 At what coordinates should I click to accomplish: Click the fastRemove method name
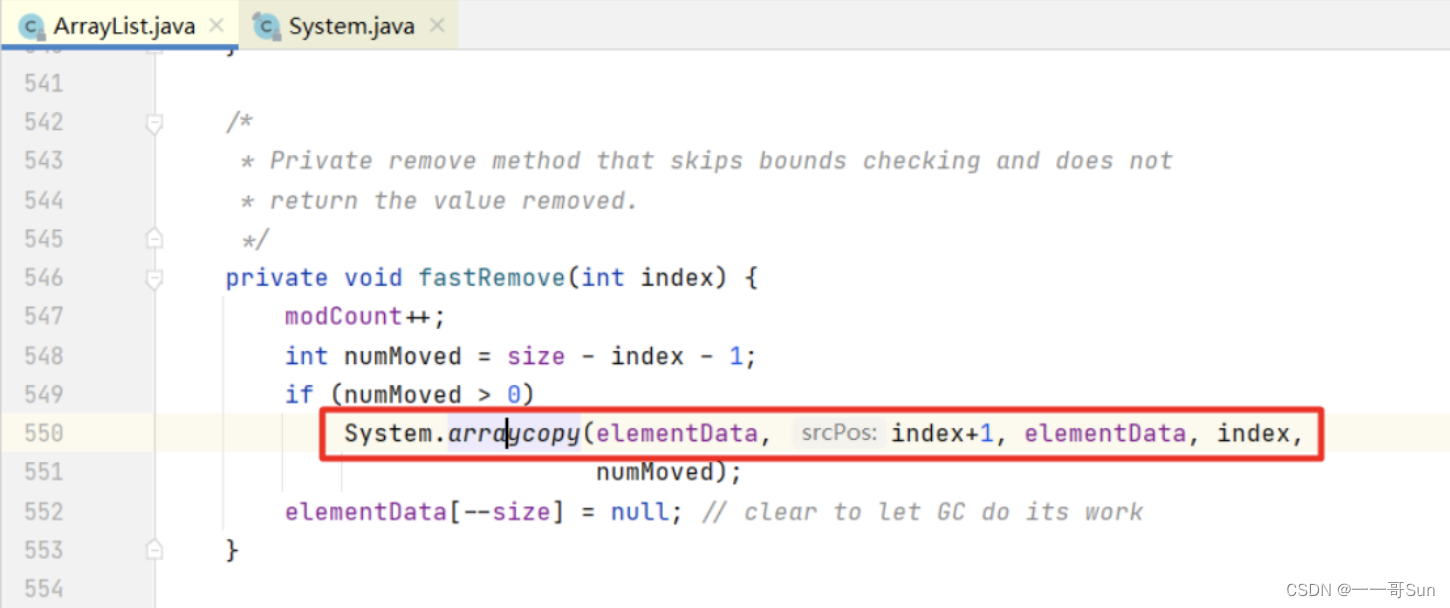point(492,278)
